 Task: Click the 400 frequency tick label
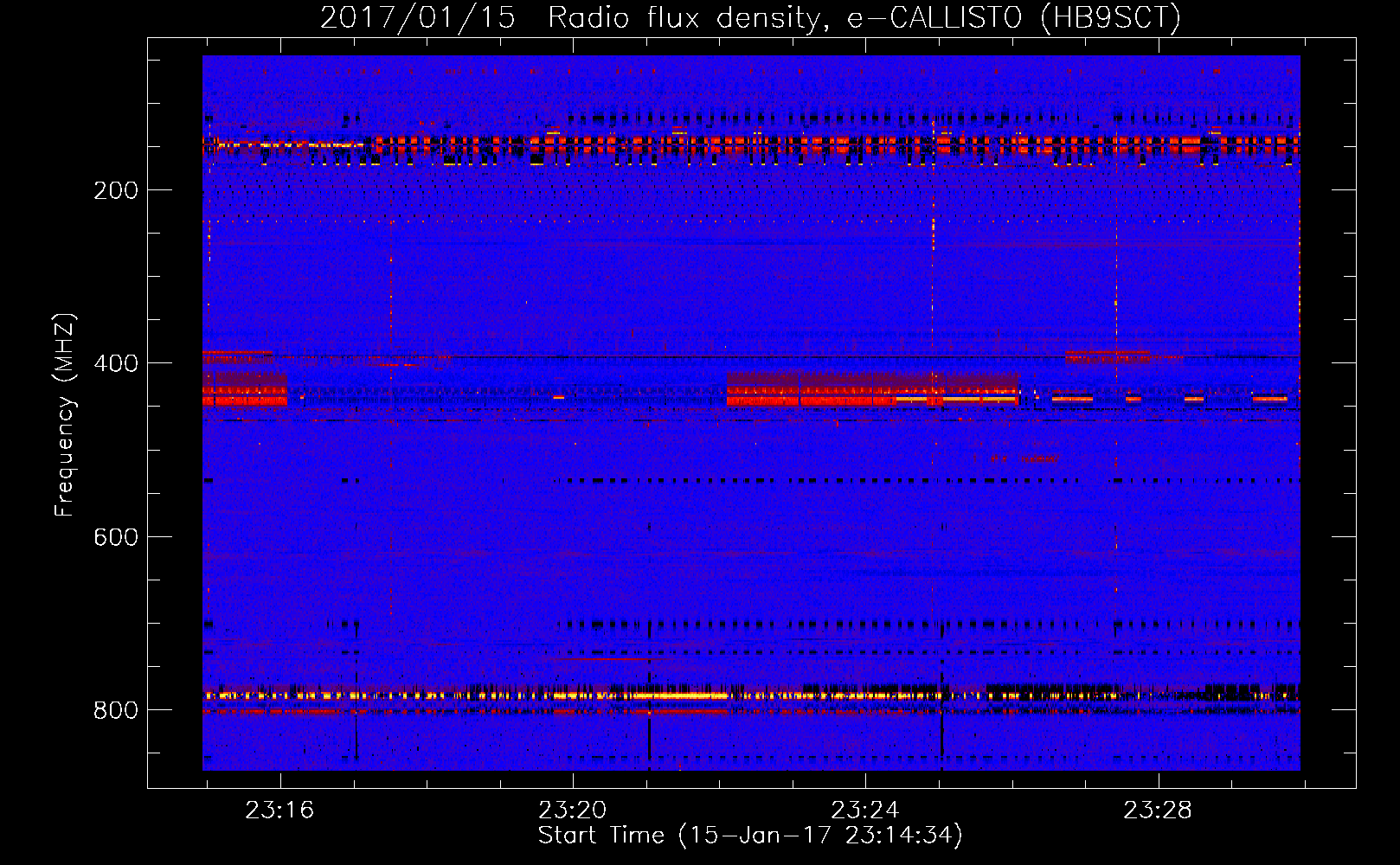pos(116,363)
